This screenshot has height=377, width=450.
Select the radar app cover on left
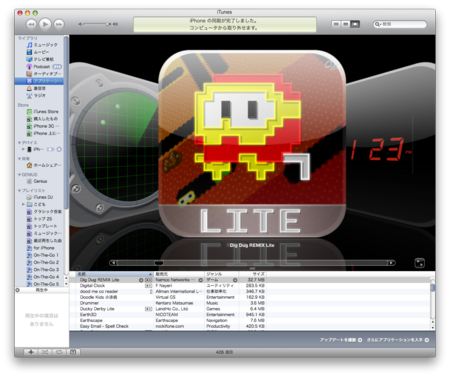point(113,143)
